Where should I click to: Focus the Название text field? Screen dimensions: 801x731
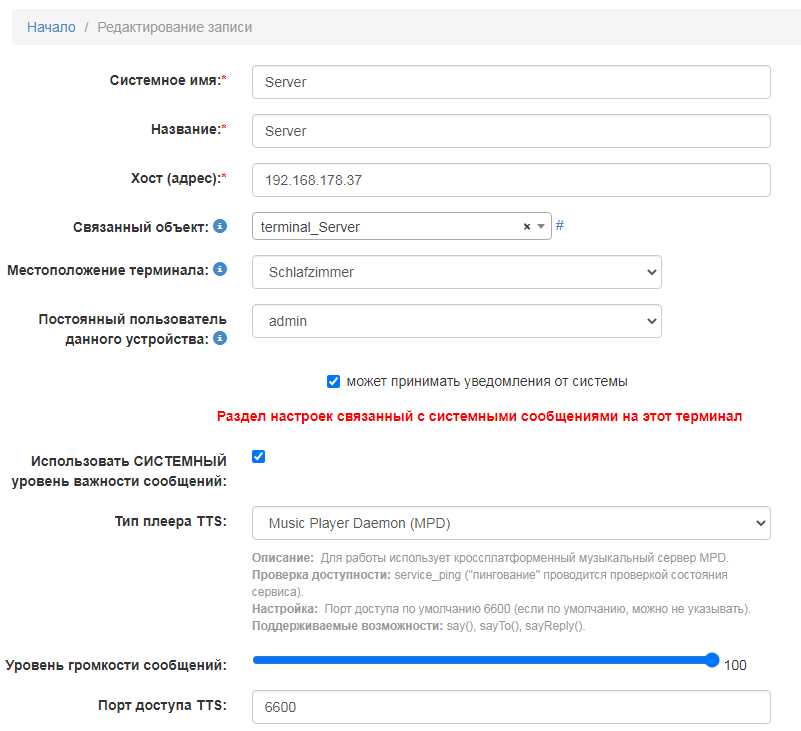[511, 131]
